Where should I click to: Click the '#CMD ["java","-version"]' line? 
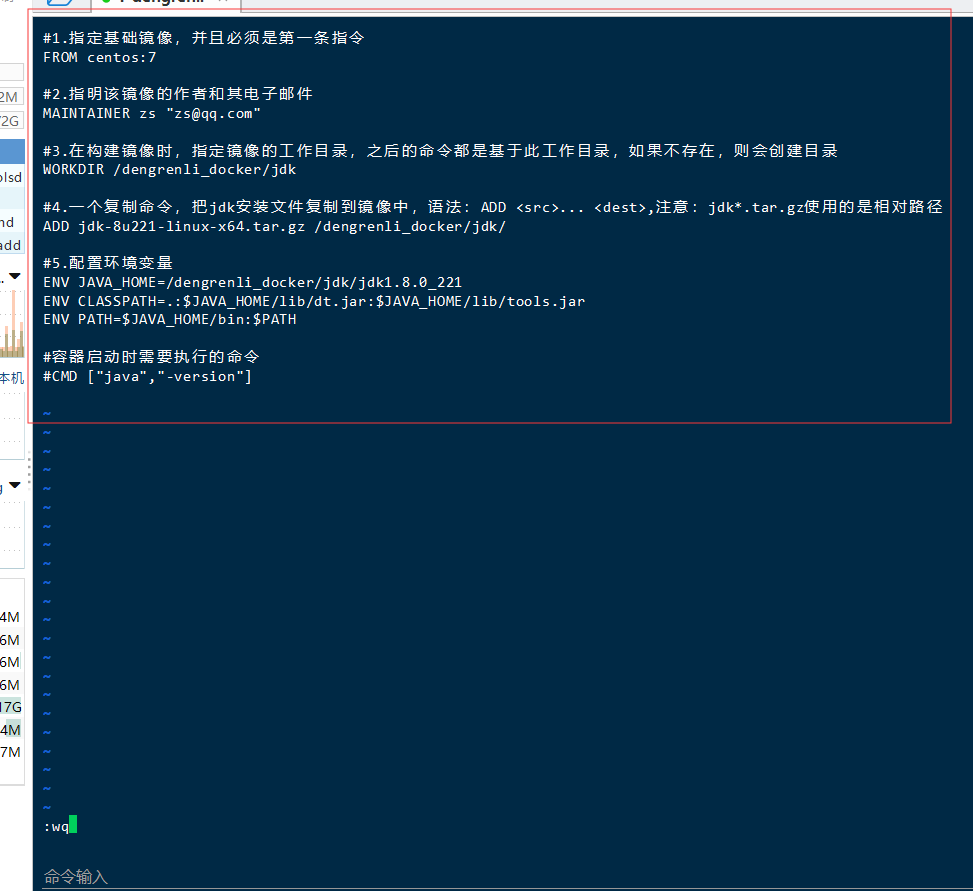[147, 377]
